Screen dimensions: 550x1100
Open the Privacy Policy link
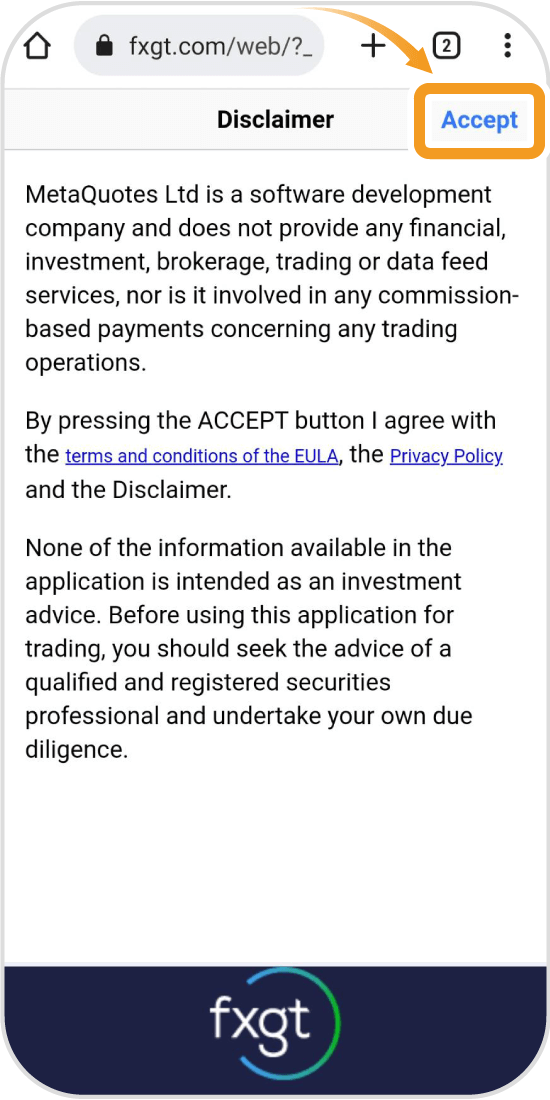[446, 457]
